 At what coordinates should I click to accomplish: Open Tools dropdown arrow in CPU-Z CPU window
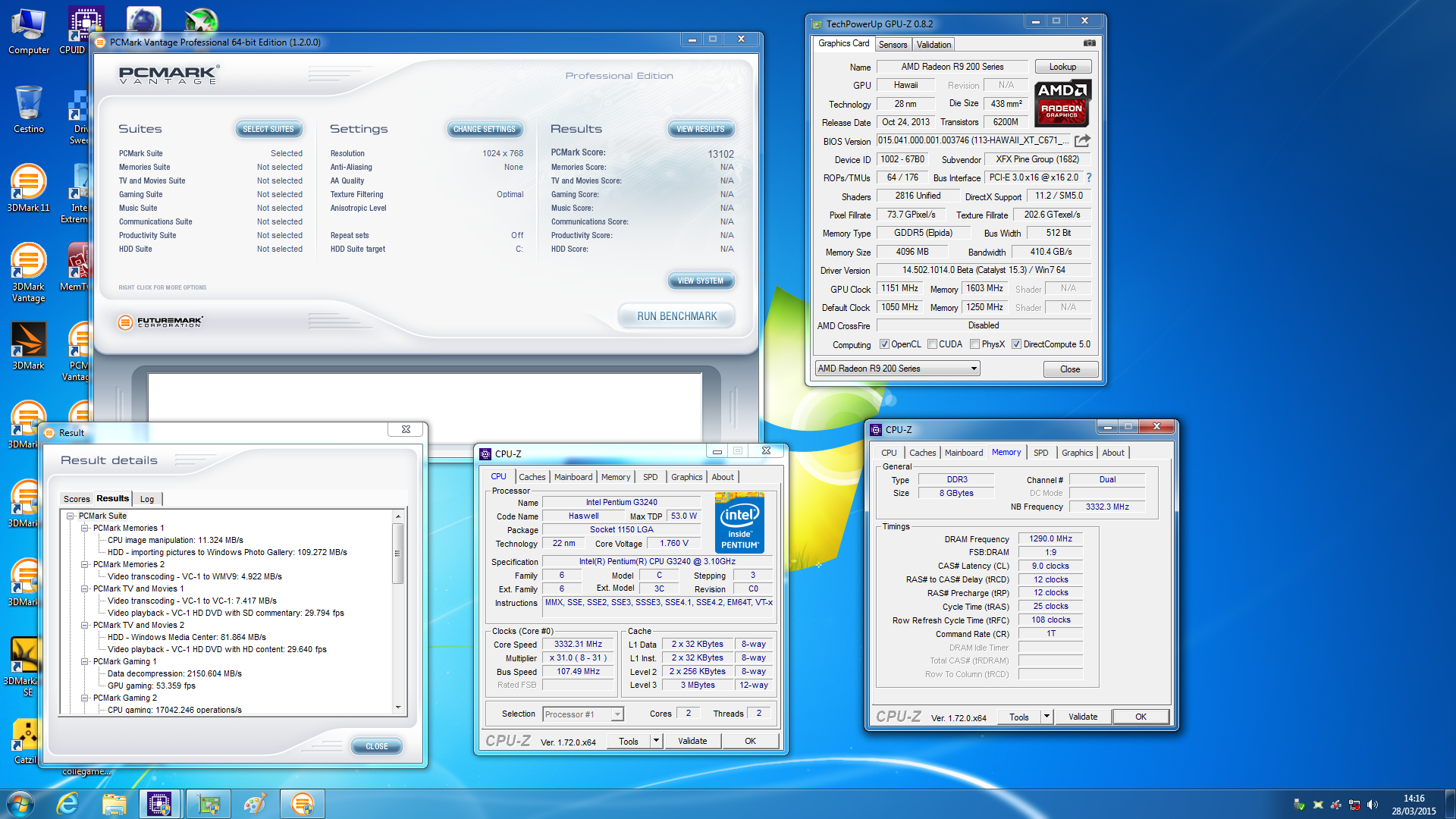(x=656, y=741)
